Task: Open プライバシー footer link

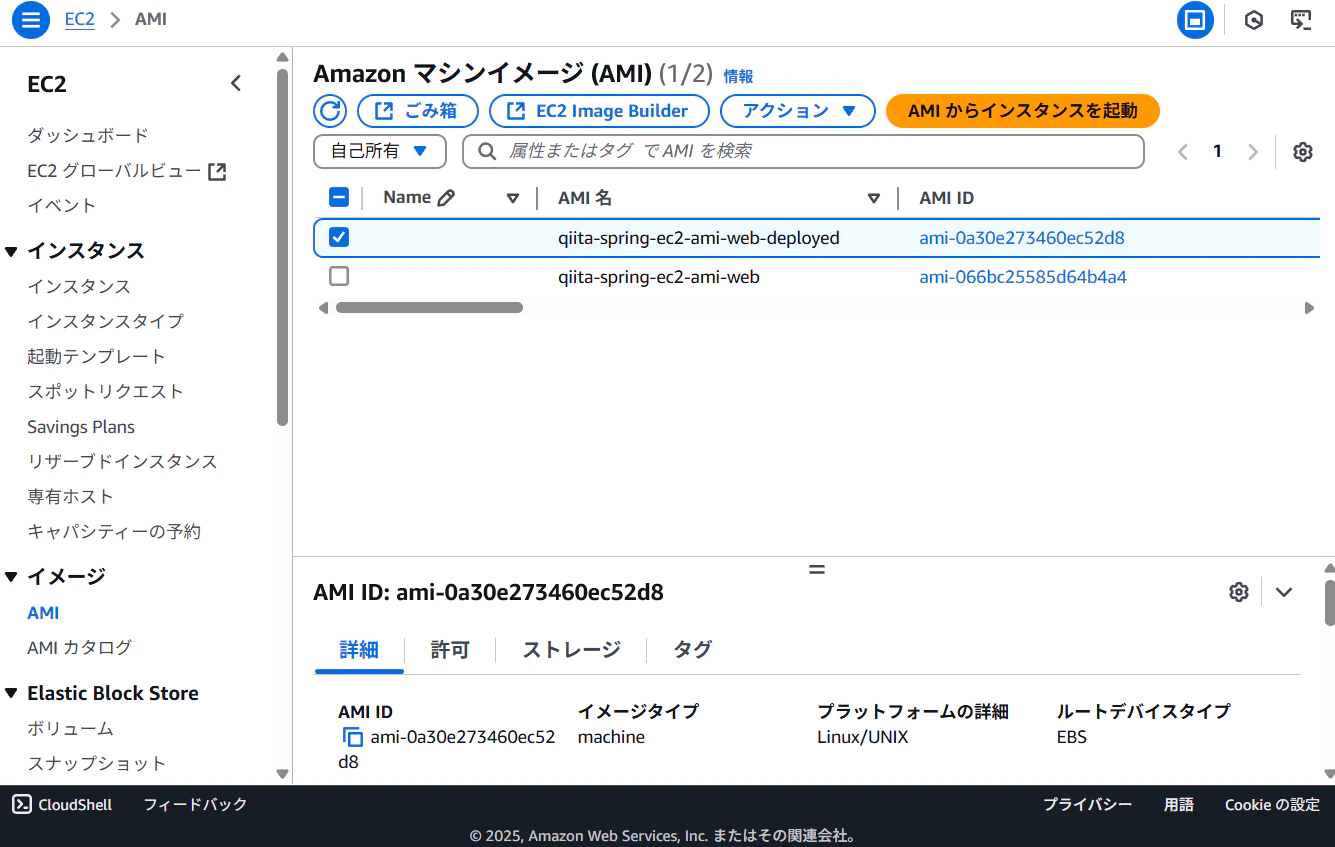Action: 1088,804
